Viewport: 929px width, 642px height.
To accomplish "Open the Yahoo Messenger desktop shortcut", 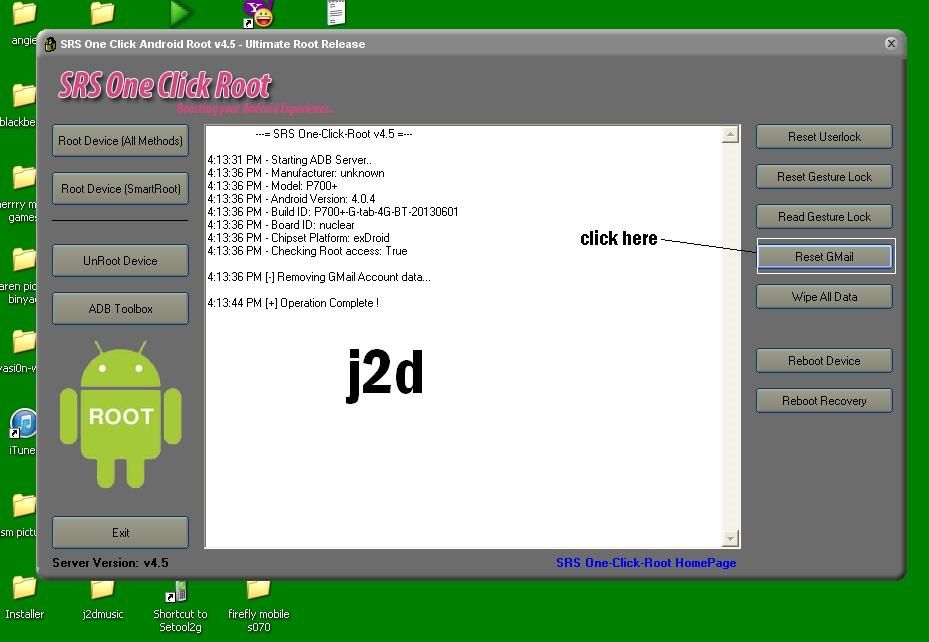I will [259, 13].
